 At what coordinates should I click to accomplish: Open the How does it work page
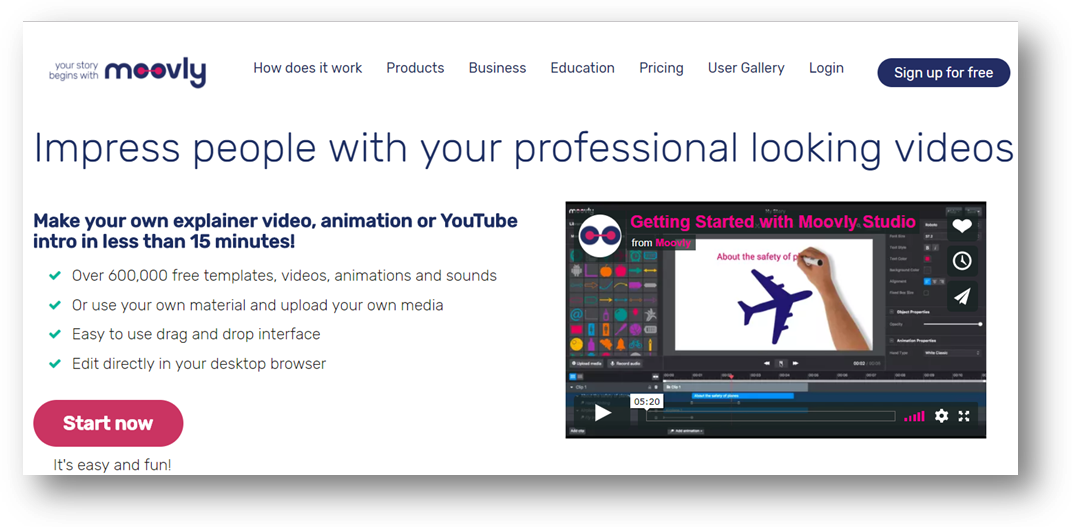pyautogui.click(x=308, y=68)
